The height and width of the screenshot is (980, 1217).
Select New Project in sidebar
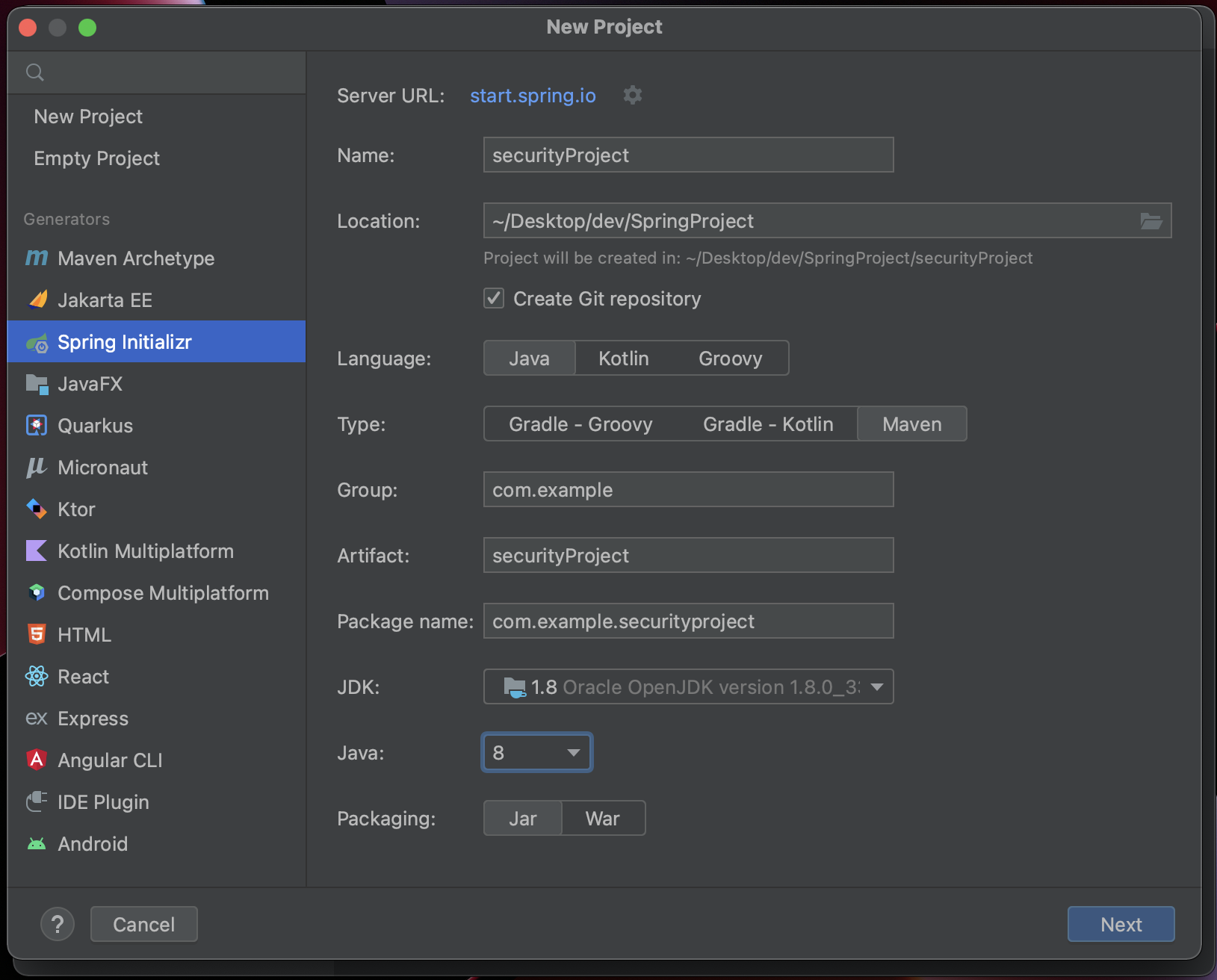pos(88,117)
